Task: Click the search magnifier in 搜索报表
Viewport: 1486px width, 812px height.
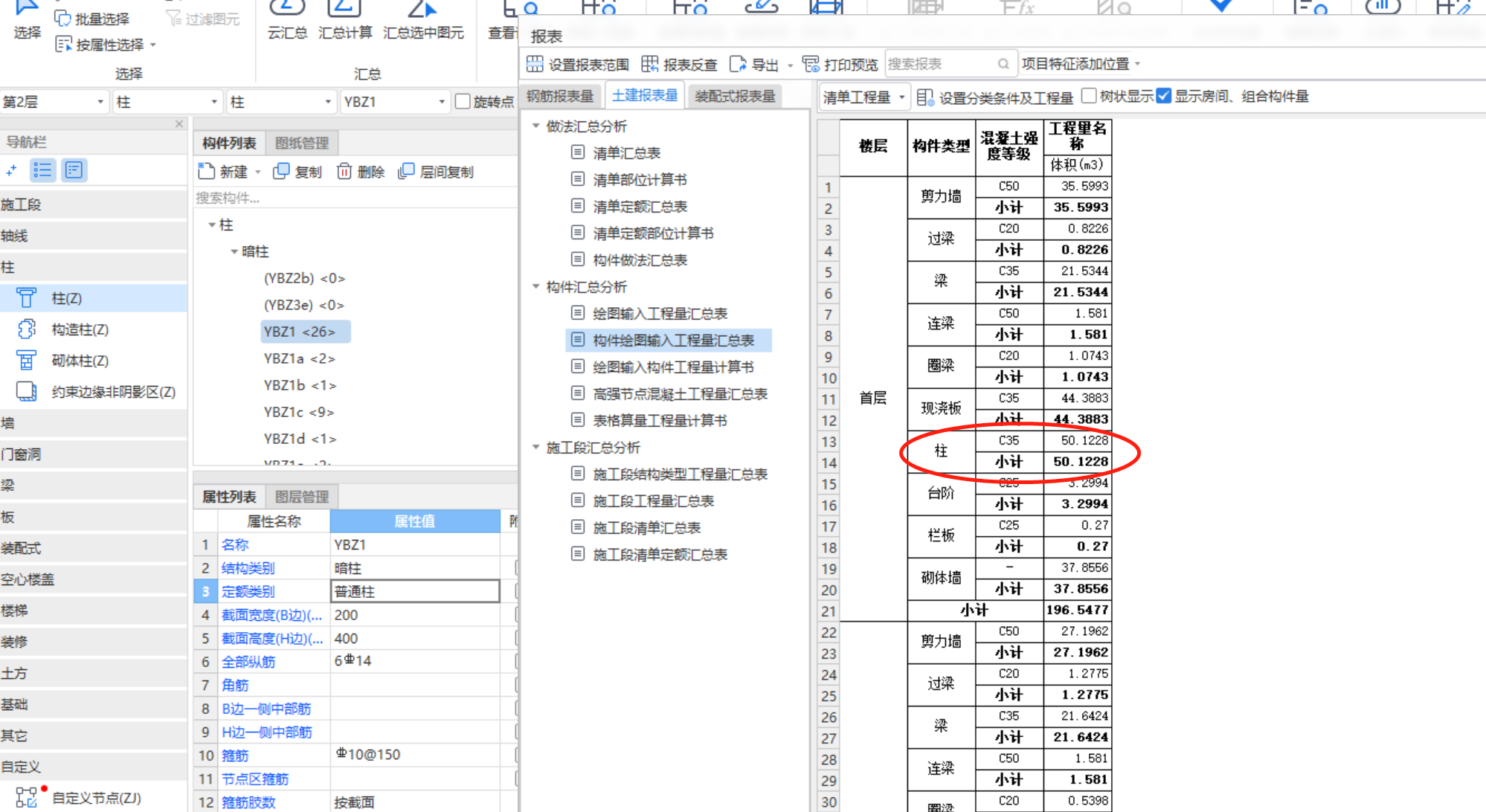Action: tap(1003, 64)
